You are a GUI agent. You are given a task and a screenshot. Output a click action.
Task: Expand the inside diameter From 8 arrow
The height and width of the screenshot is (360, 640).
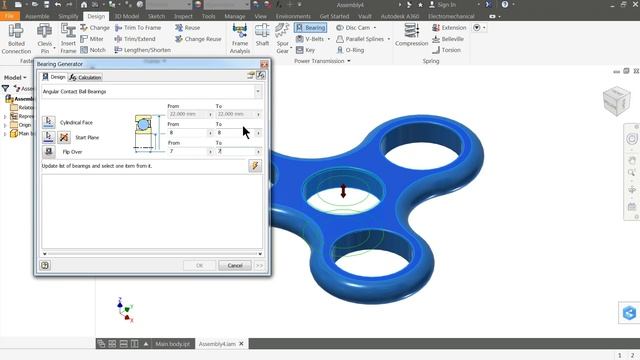point(210,133)
